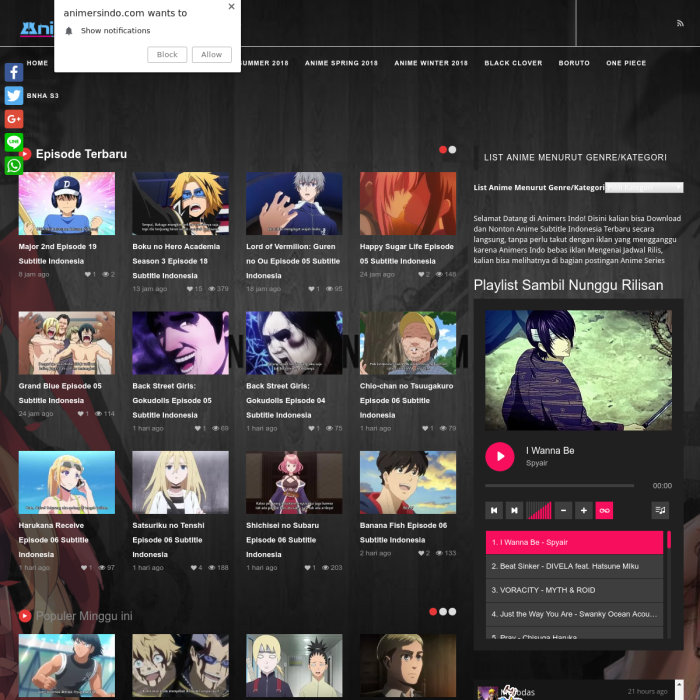Open Pilih Kategori genre dropdown
The height and width of the screenshot is (700, 700).
point(644,188)
